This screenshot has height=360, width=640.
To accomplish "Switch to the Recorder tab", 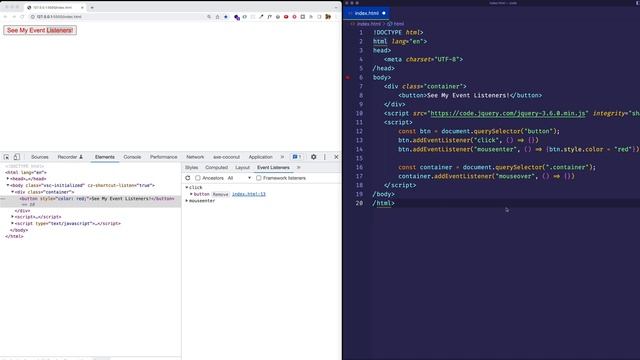I will tap(70, 157).
